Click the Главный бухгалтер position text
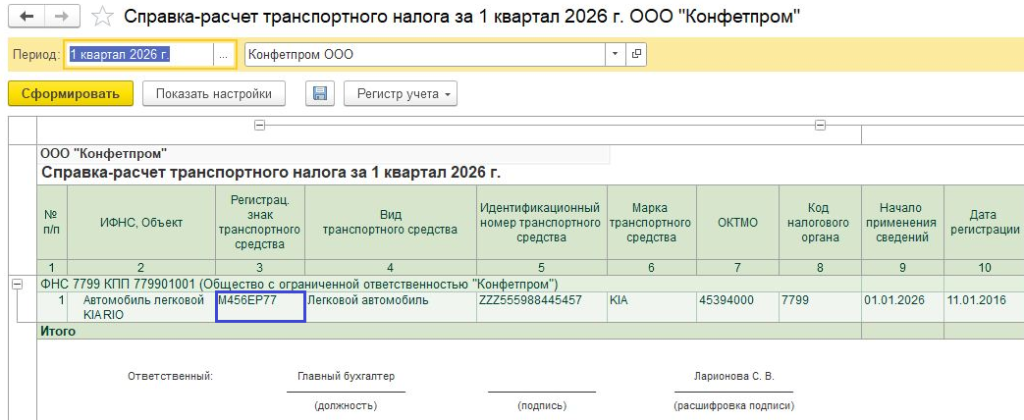1024x420 pixels. (345, 377)
